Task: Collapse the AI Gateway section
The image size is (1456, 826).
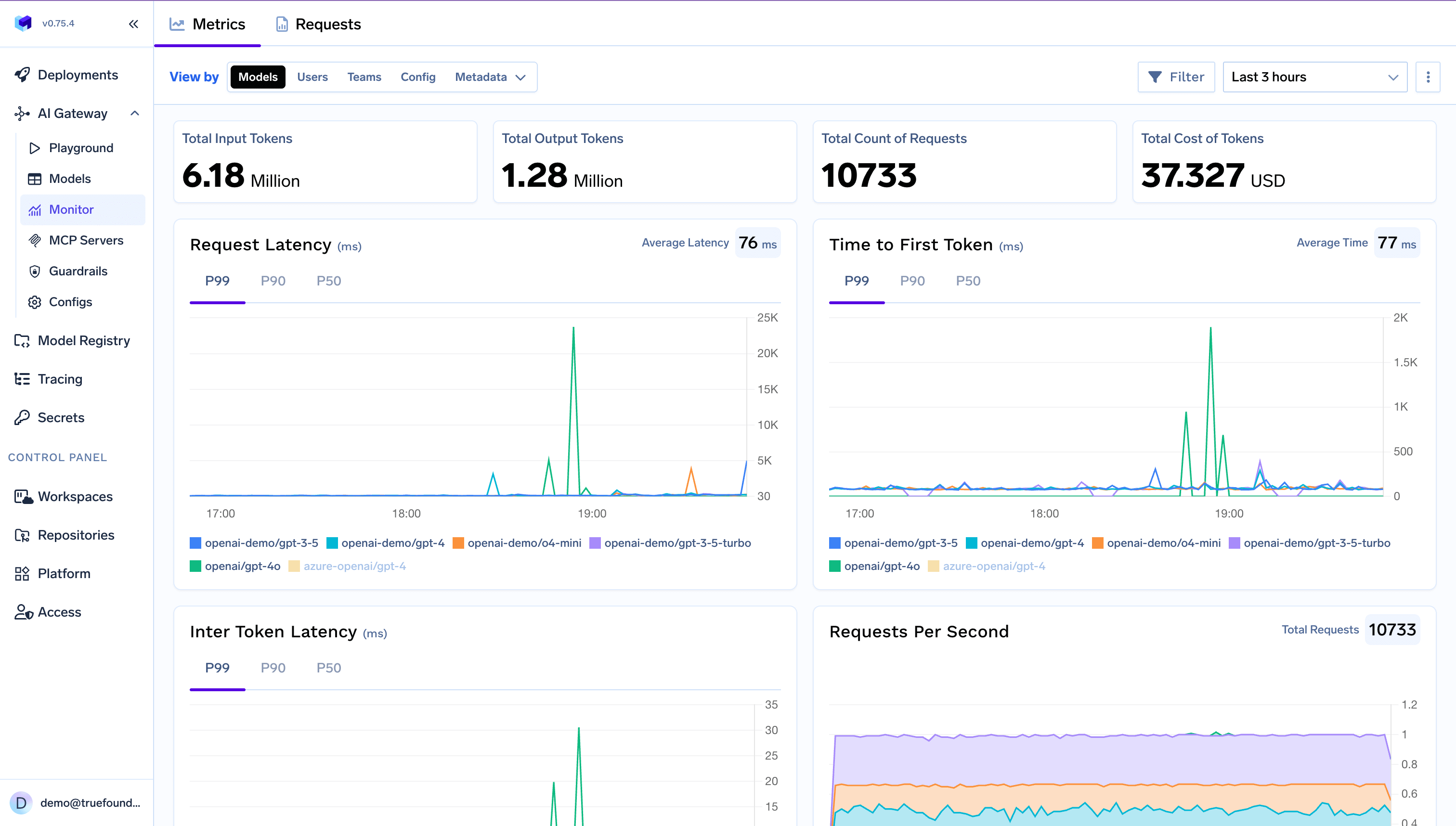Action: click(x=134, y=114)
